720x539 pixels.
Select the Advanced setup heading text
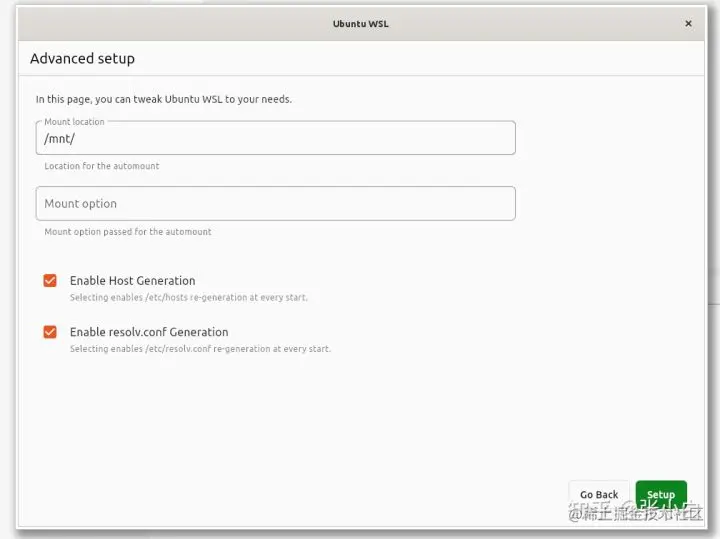83,59
